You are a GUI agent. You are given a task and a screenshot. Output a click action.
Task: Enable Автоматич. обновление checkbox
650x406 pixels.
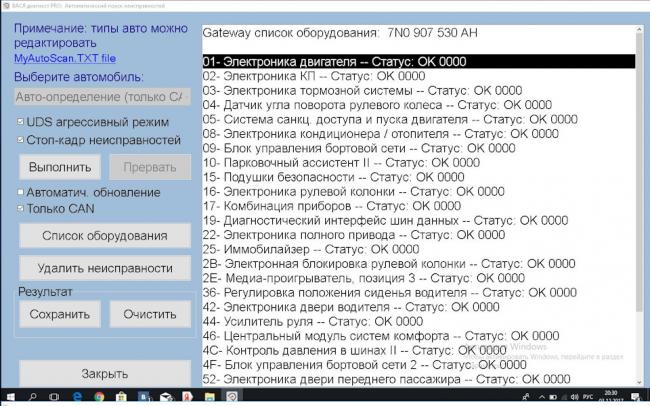20,192
